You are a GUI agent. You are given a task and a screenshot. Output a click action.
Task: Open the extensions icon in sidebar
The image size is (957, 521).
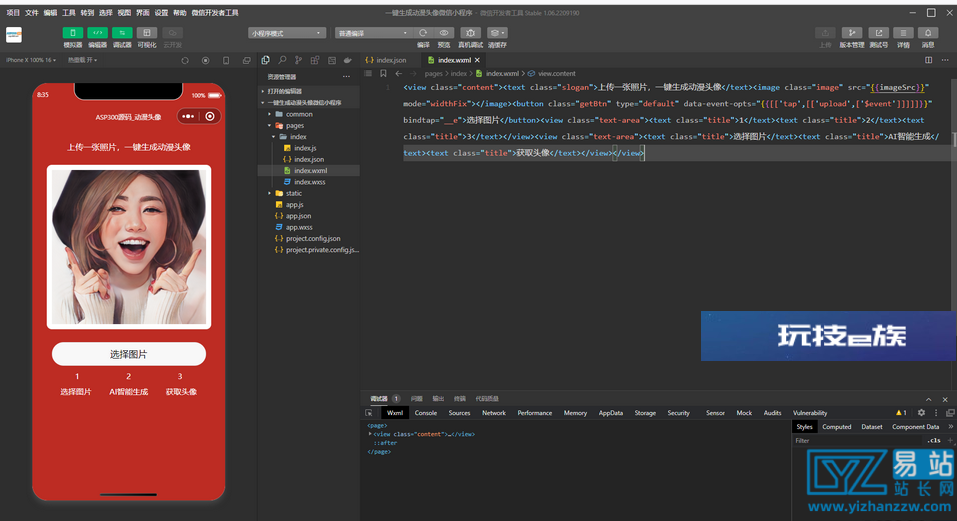(315, 60)
